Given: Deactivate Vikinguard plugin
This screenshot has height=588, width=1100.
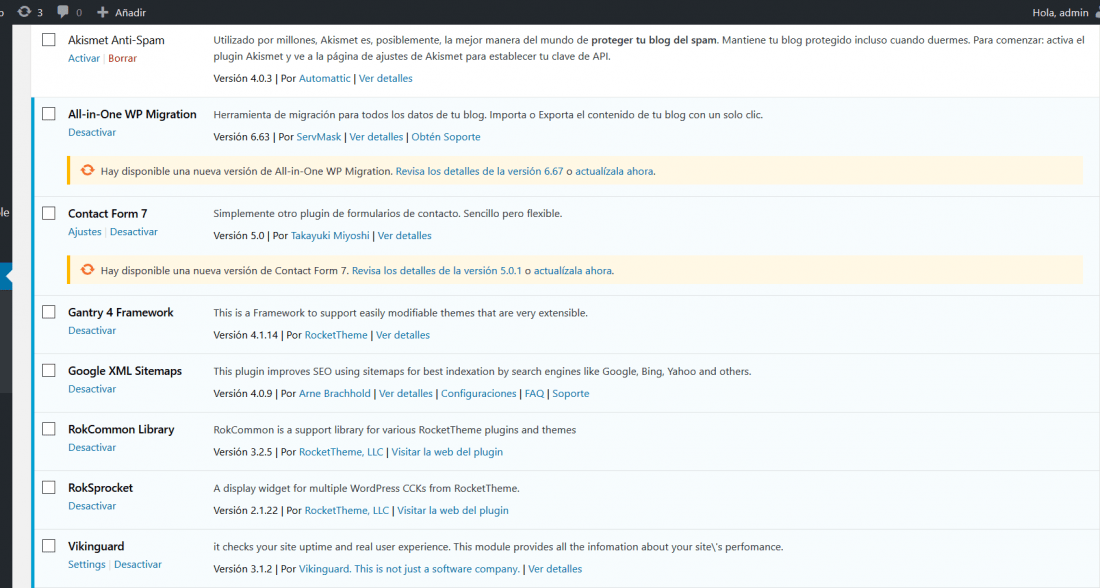Looking at the screenshot, I should coord(138,564).
